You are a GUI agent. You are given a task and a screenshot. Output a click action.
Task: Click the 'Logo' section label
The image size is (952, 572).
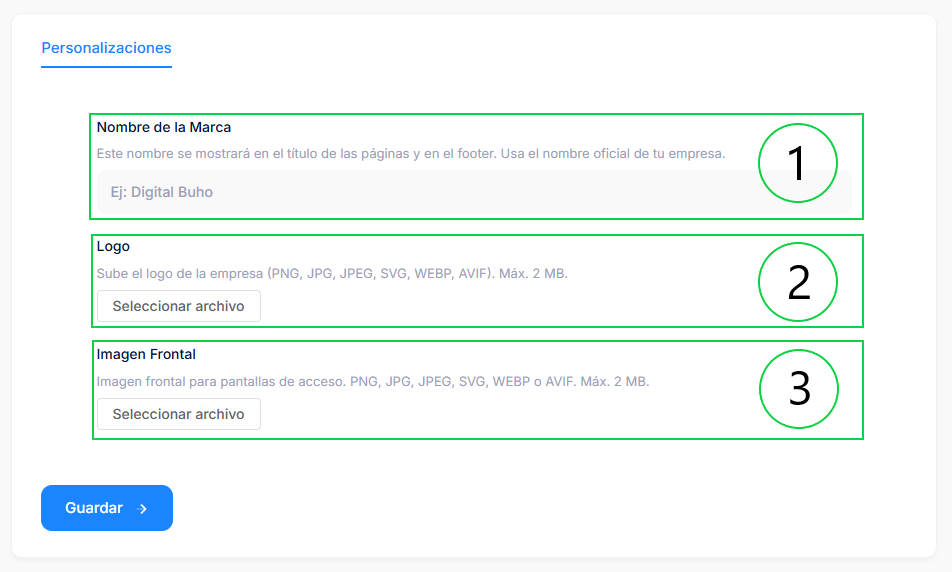(x=113, y=246)
